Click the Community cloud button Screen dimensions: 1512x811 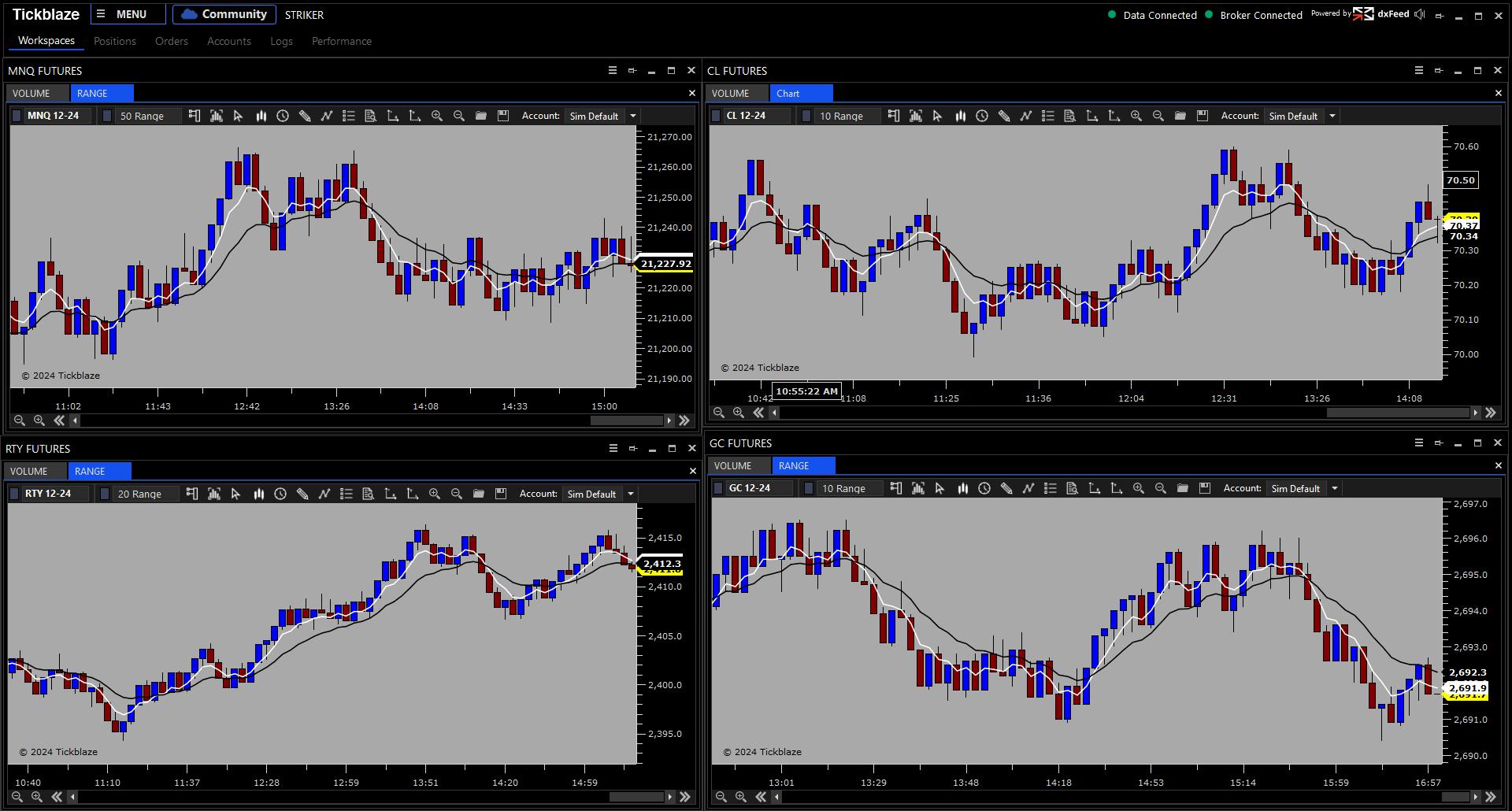point(224,14)
